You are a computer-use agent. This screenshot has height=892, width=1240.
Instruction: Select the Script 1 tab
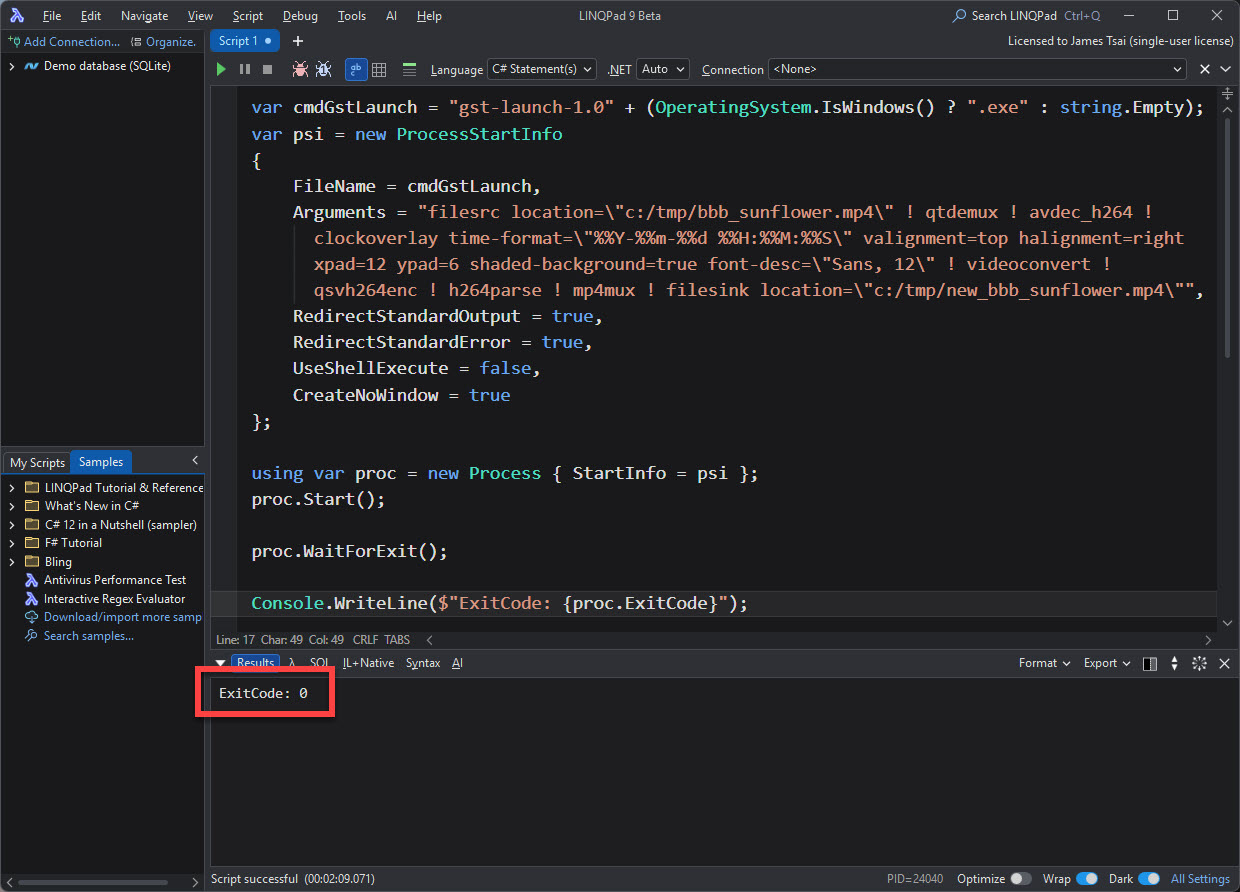245,41
